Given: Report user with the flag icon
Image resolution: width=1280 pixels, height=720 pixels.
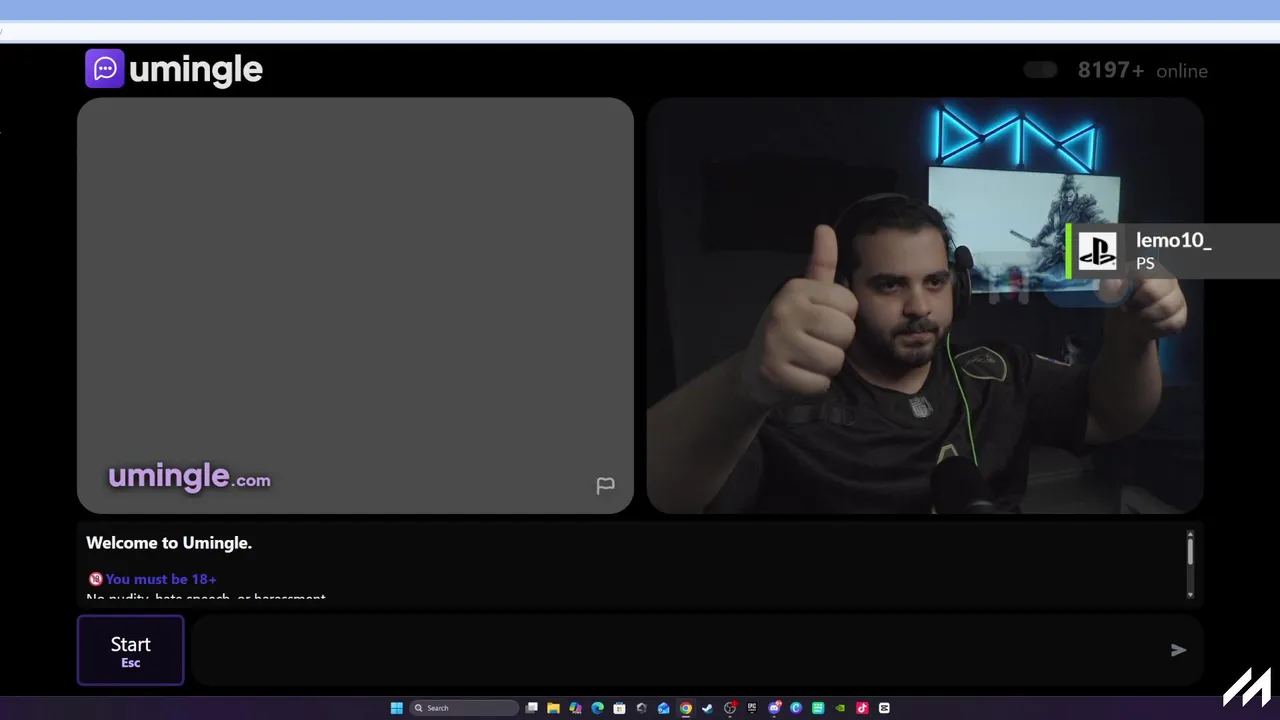Looking at the screenshot, I should [606, 485].
